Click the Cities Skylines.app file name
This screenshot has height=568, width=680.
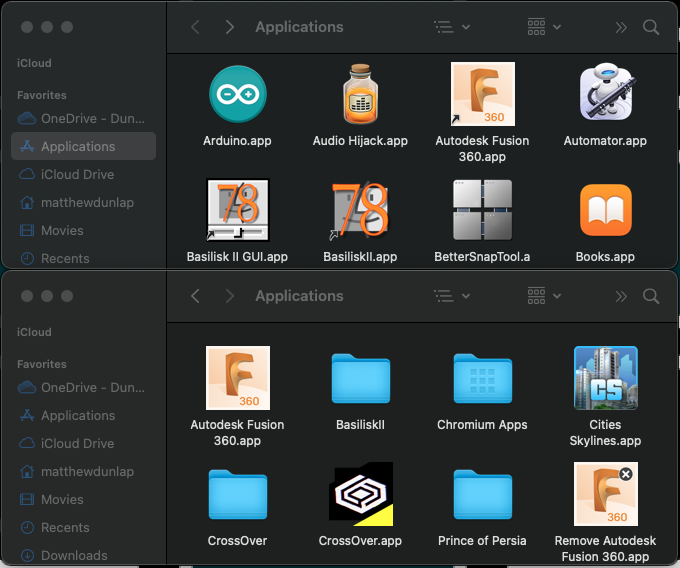[x=605, y=433]
